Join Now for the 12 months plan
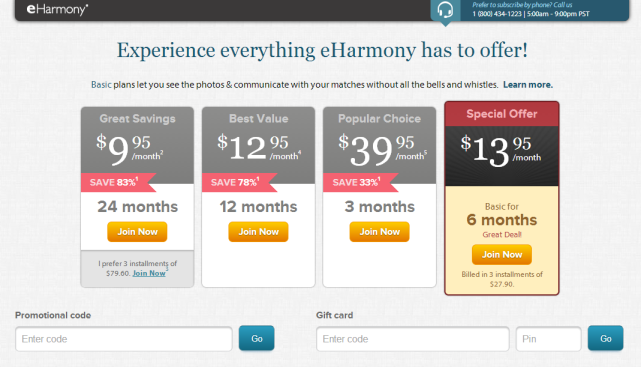 [x=258, y=232]
